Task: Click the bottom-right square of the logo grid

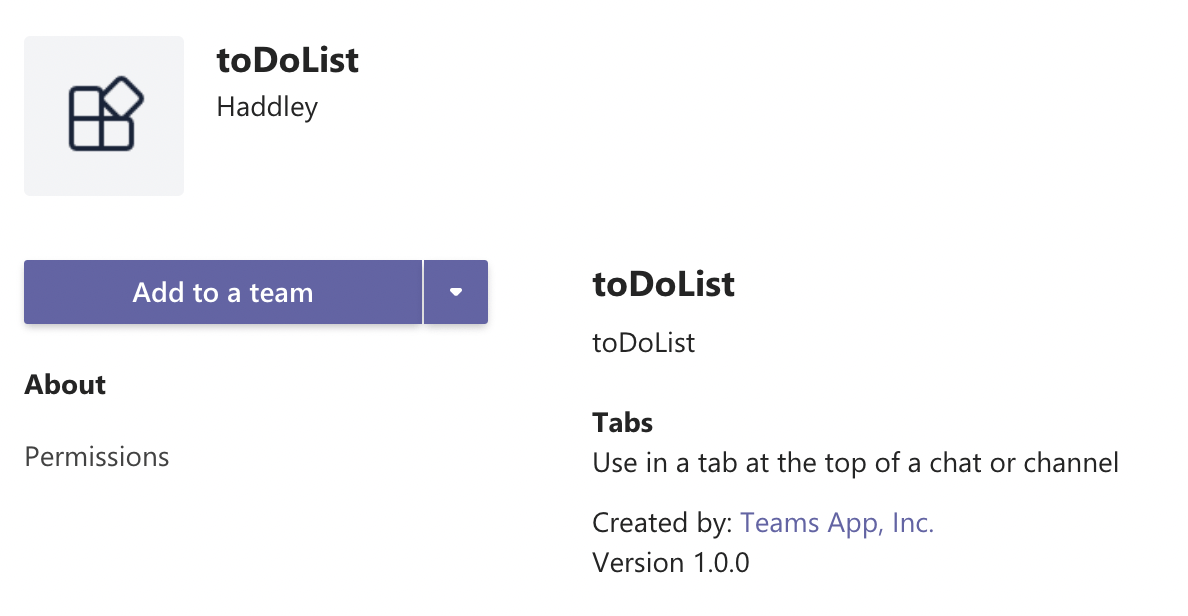Action: [117, 134]
